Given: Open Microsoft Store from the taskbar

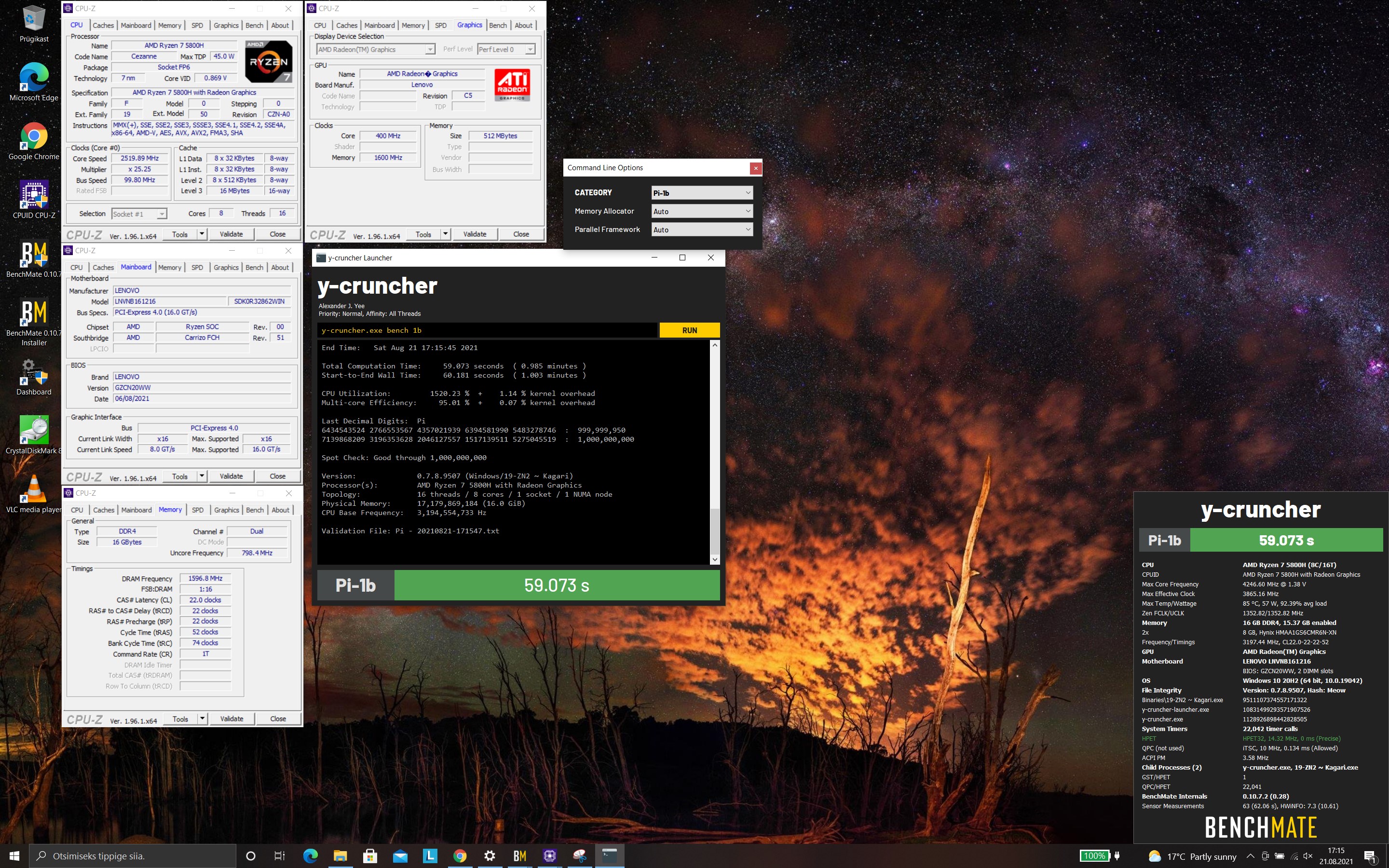Looking at the screenshot, I should (x=370, y=856).
